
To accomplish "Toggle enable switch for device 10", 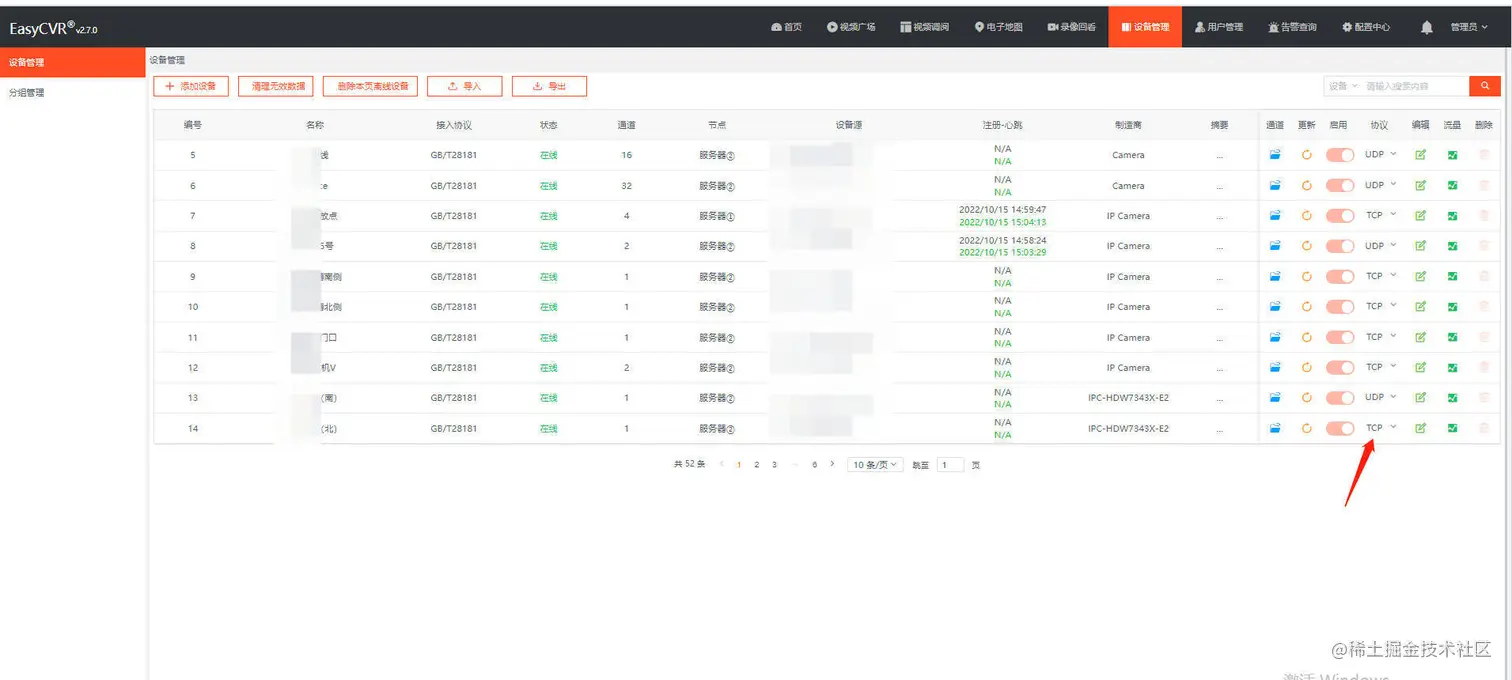I will pos(1340,306).
